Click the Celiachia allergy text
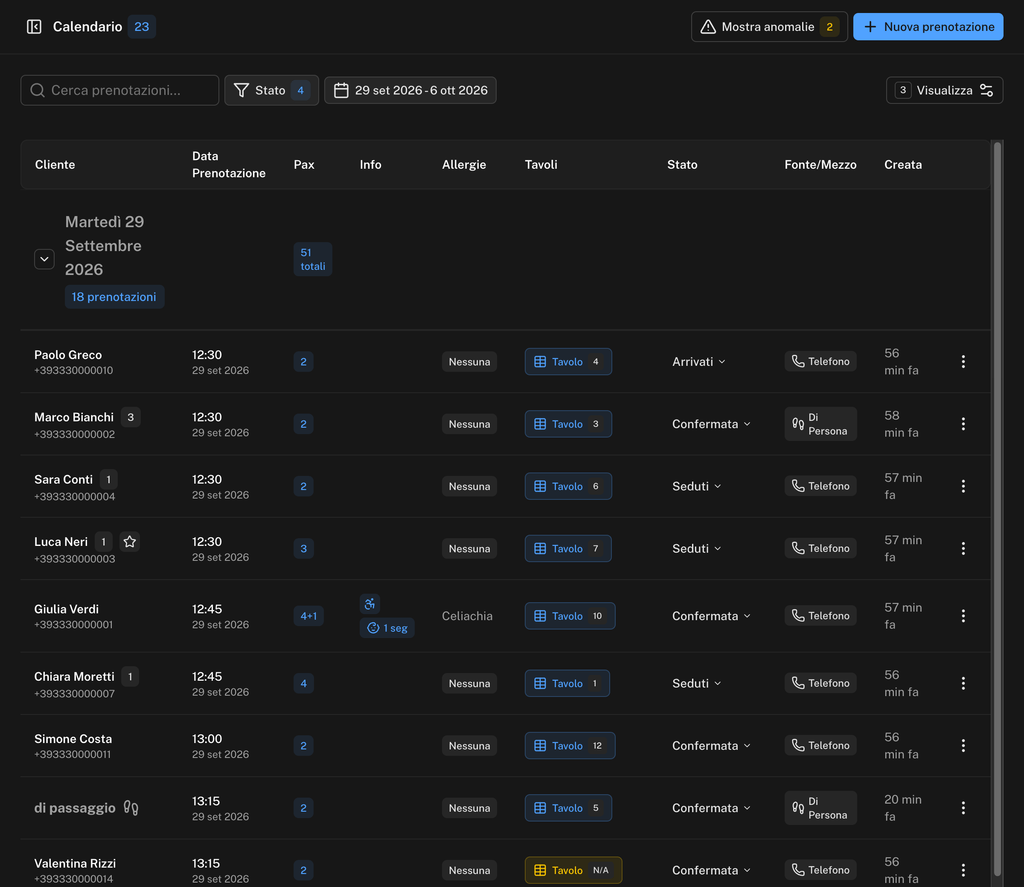 point(467,616)
